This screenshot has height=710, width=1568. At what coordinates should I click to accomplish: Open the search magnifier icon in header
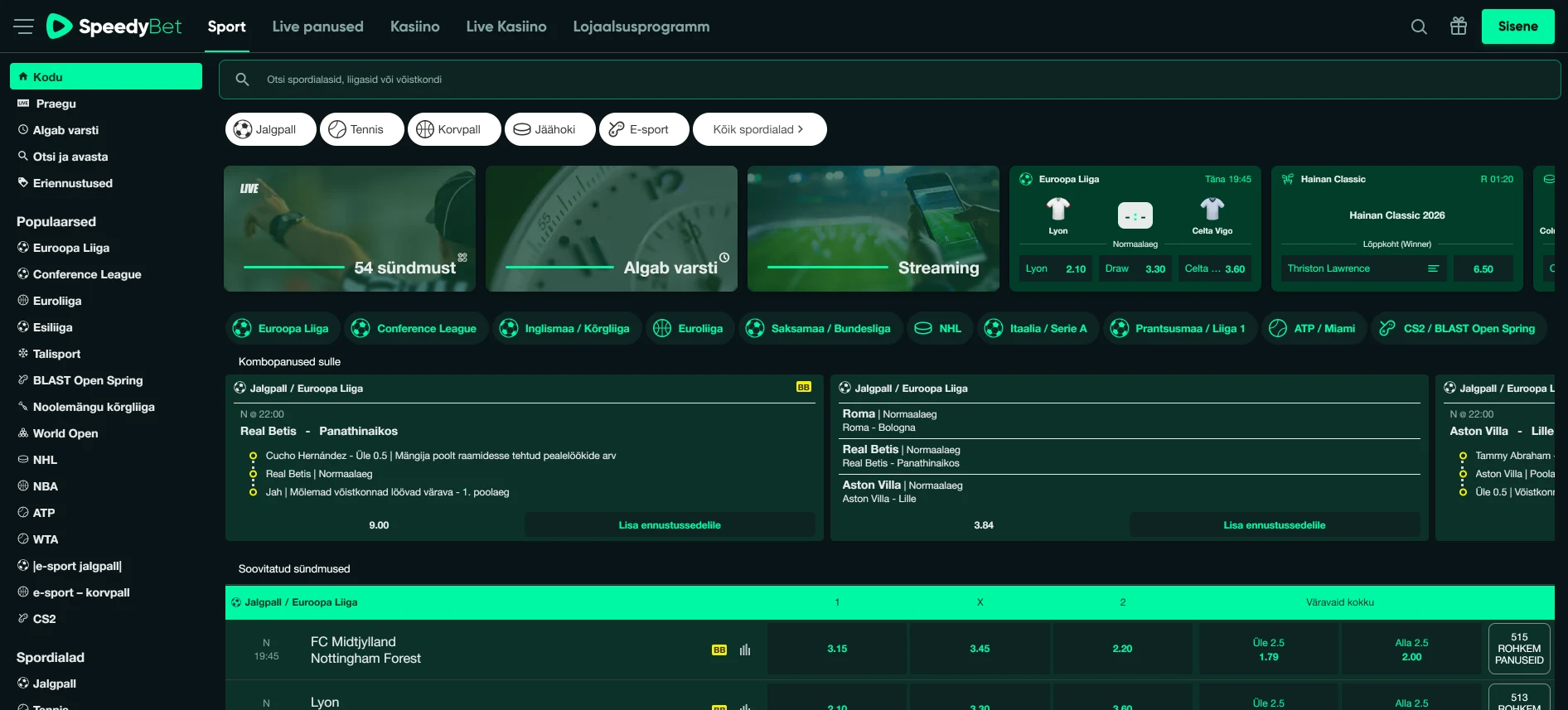(x=1419, y=27)
